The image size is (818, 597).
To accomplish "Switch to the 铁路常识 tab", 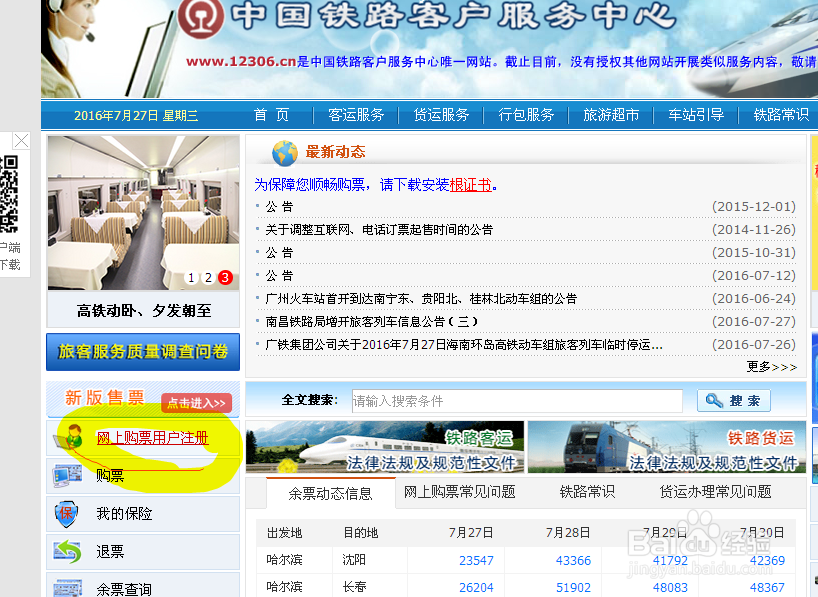I will [587, 492].
